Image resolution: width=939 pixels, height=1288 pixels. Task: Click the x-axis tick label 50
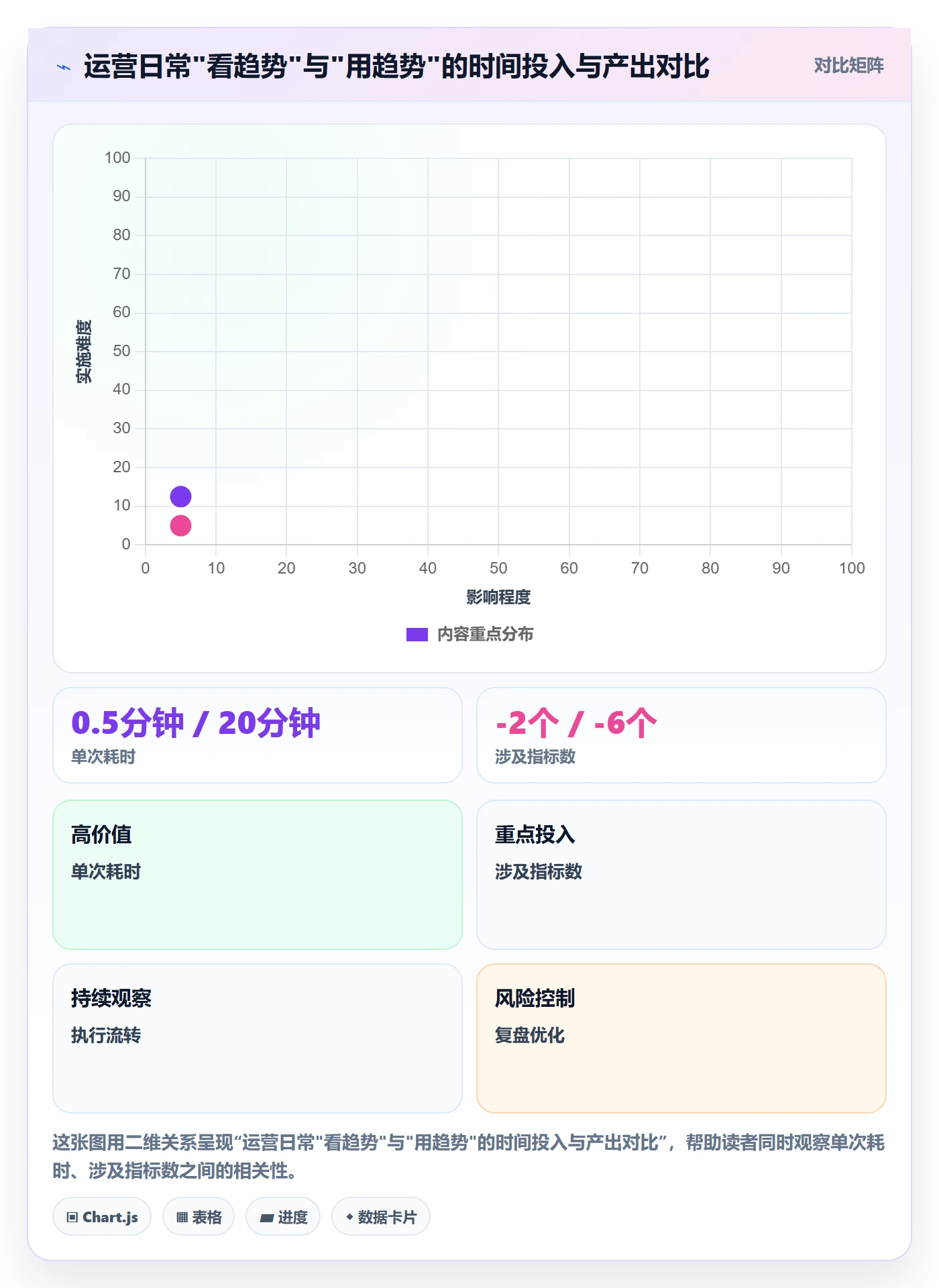[x=498, y=568]
